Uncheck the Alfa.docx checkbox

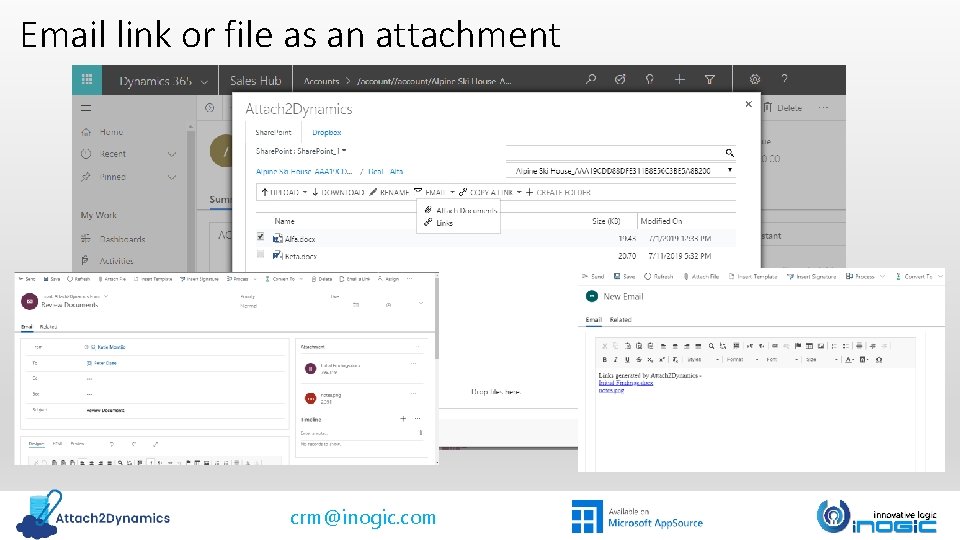261,236
